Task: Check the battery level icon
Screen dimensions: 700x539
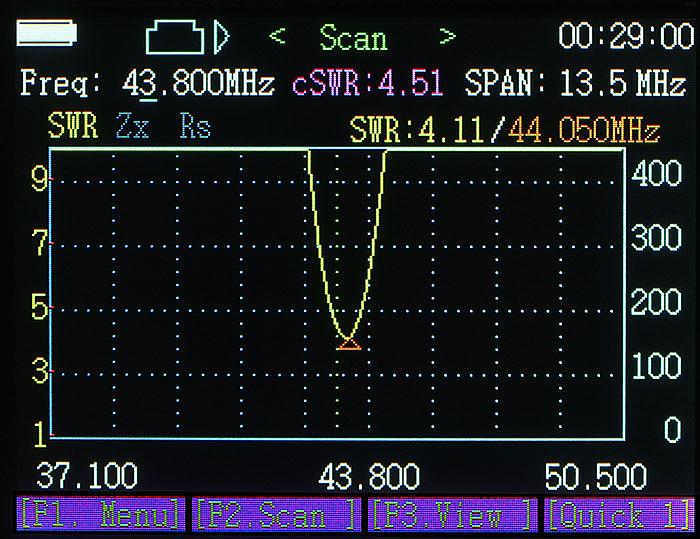Action: coord(46,33)
